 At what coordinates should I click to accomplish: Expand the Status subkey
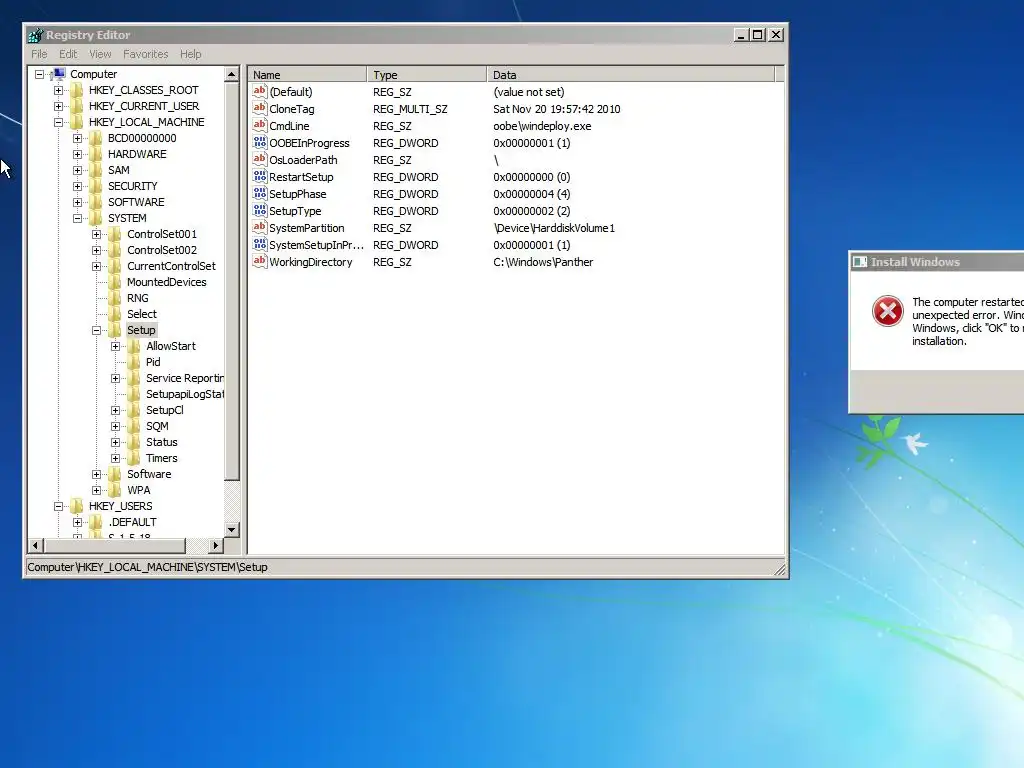(115, 442)
